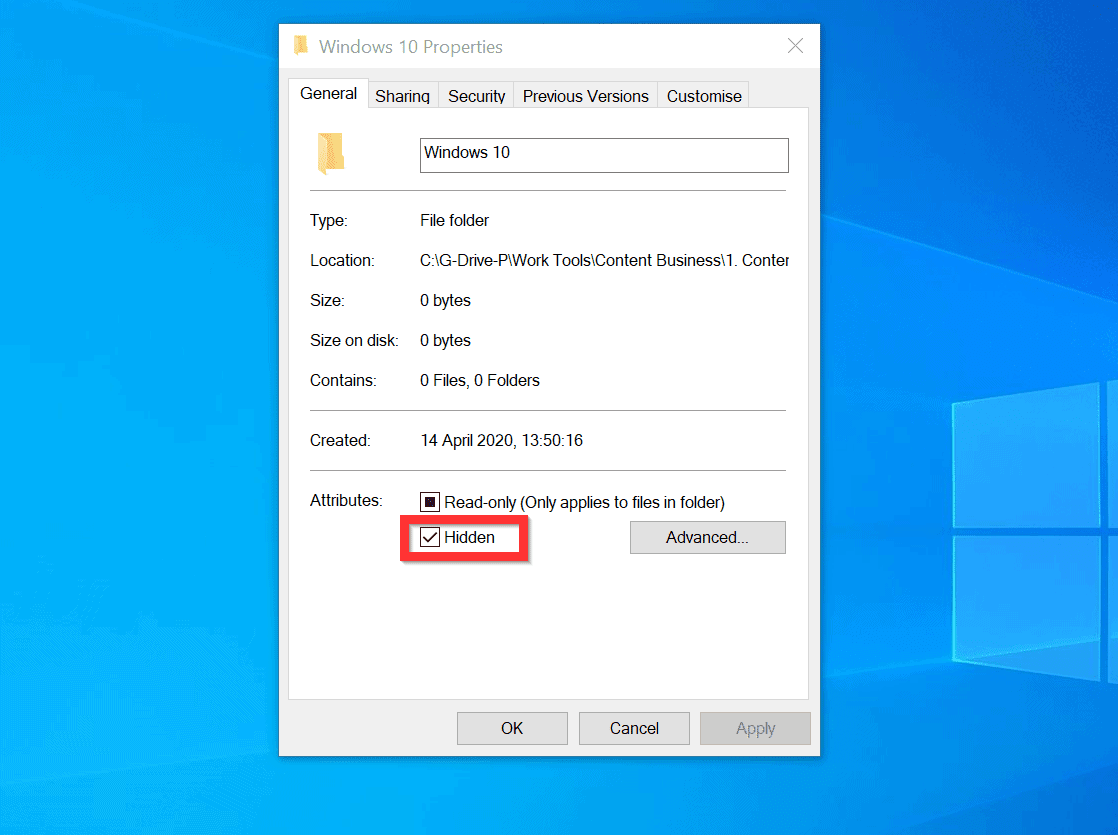Viewport: 1118px width, 835px height.
Task: Open the Customise tab
Action: 704,96
